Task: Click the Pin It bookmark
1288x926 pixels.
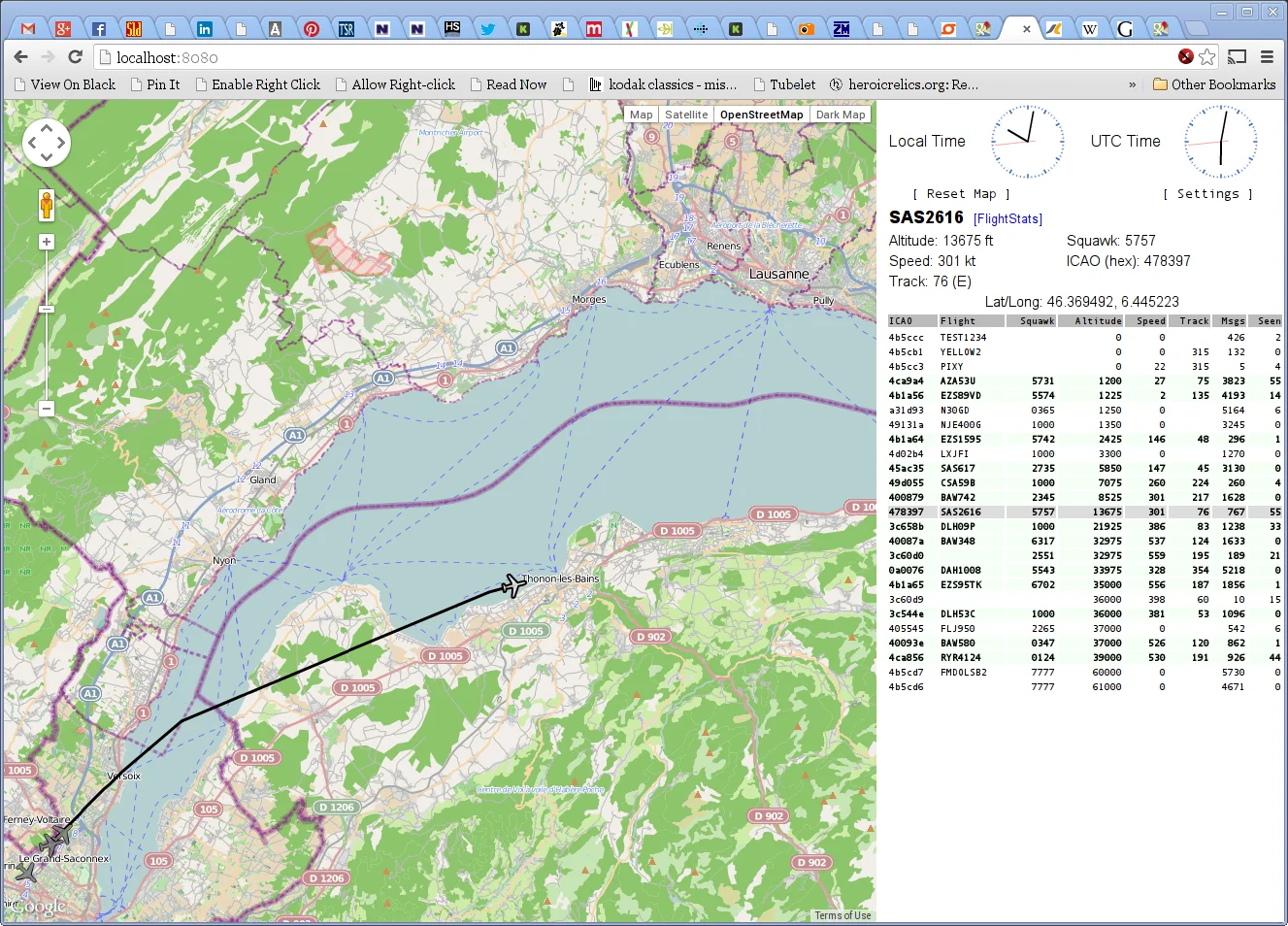Action: (x=155, y=85)
